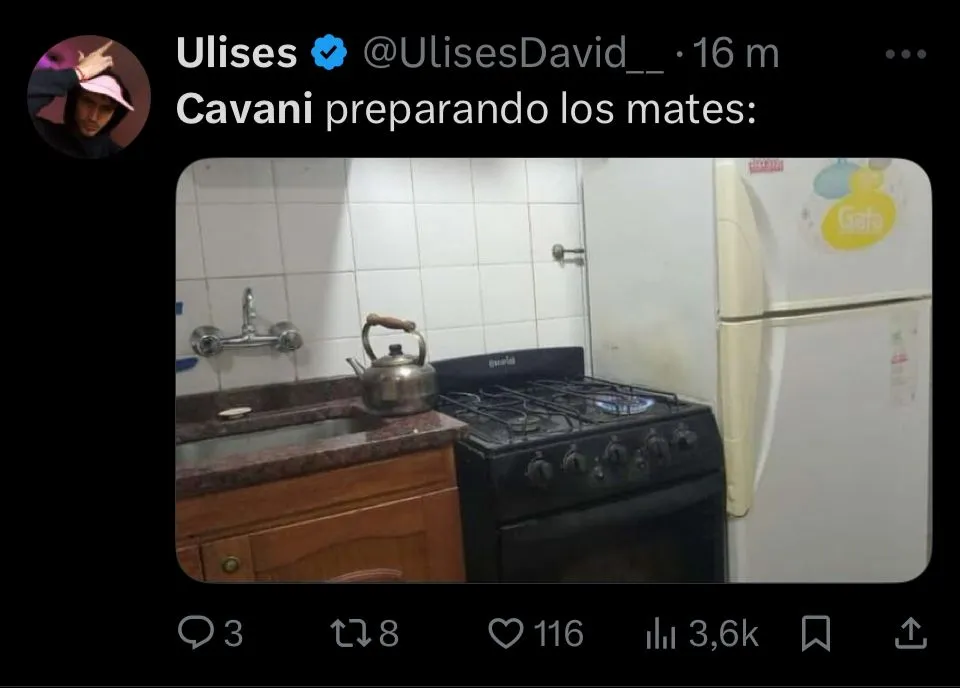Click the 8 reposts count
Viewport: 960px width, 688px height.
[389, 634]
